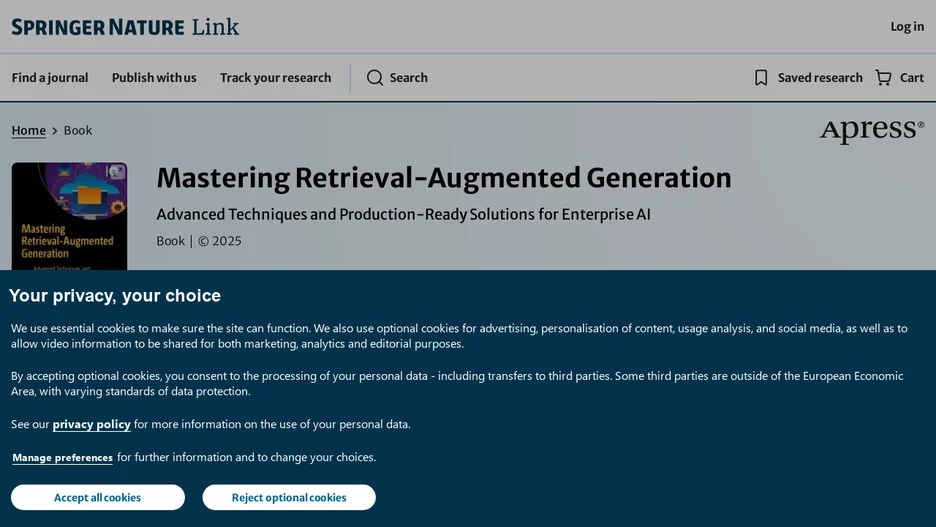Click the Cart shopping icon
This screenshot has width=936, height=527.
click(x=883, y=78)
